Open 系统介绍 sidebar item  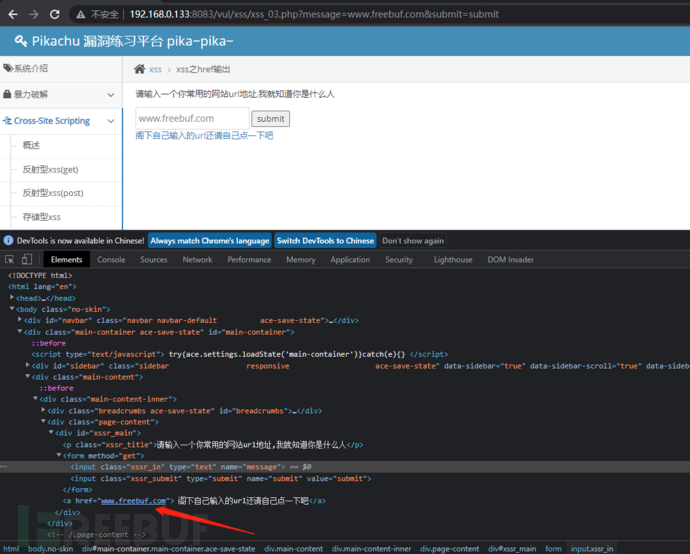(x=61, y=68)
